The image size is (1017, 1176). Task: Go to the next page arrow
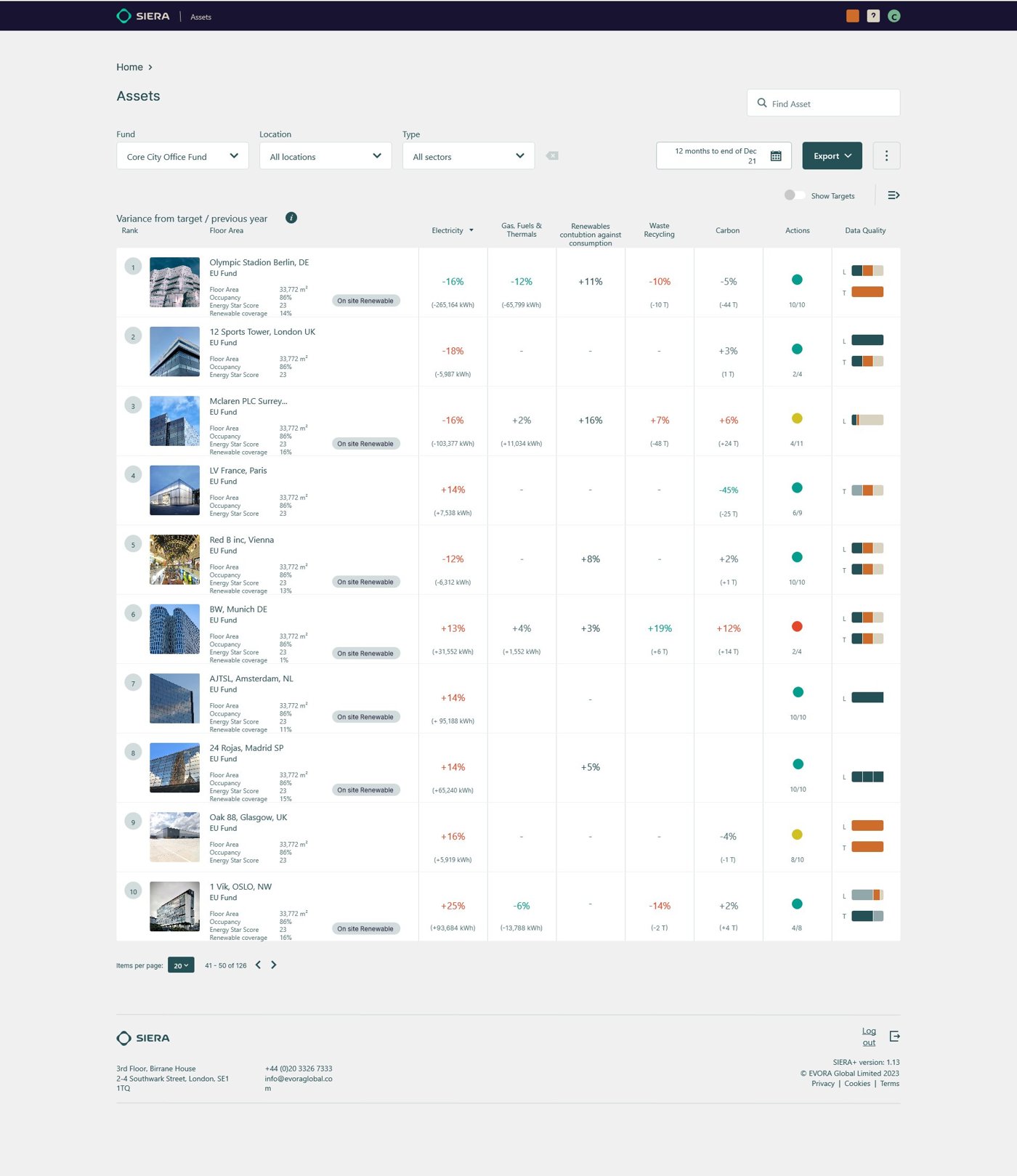click(x=274, y=965)
